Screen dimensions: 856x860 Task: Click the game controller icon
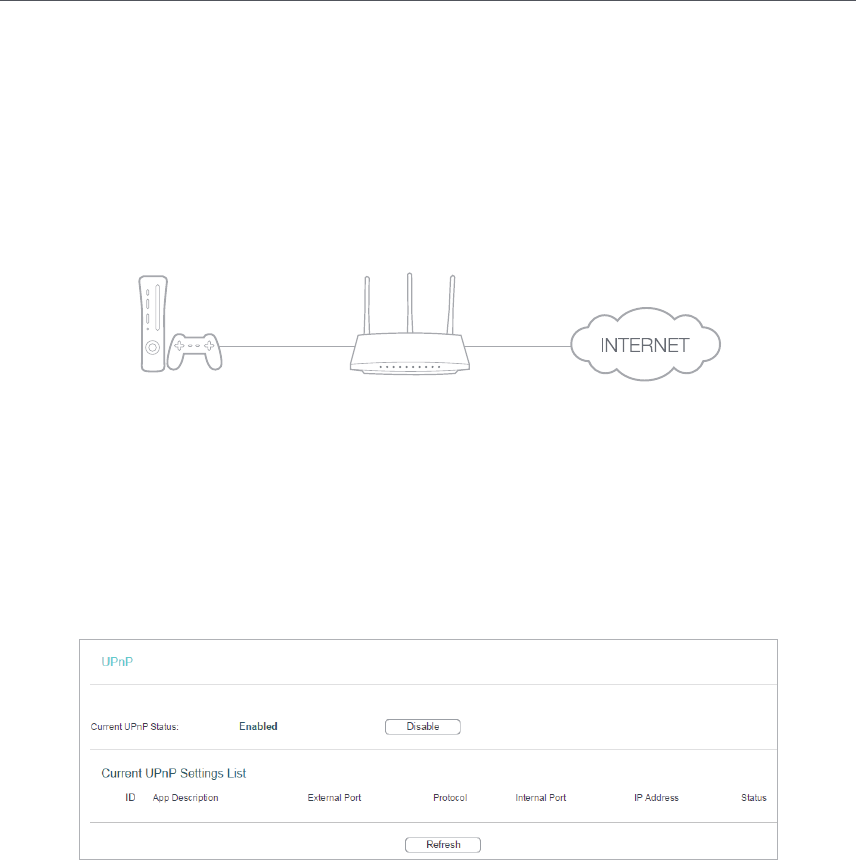[195, 352]
